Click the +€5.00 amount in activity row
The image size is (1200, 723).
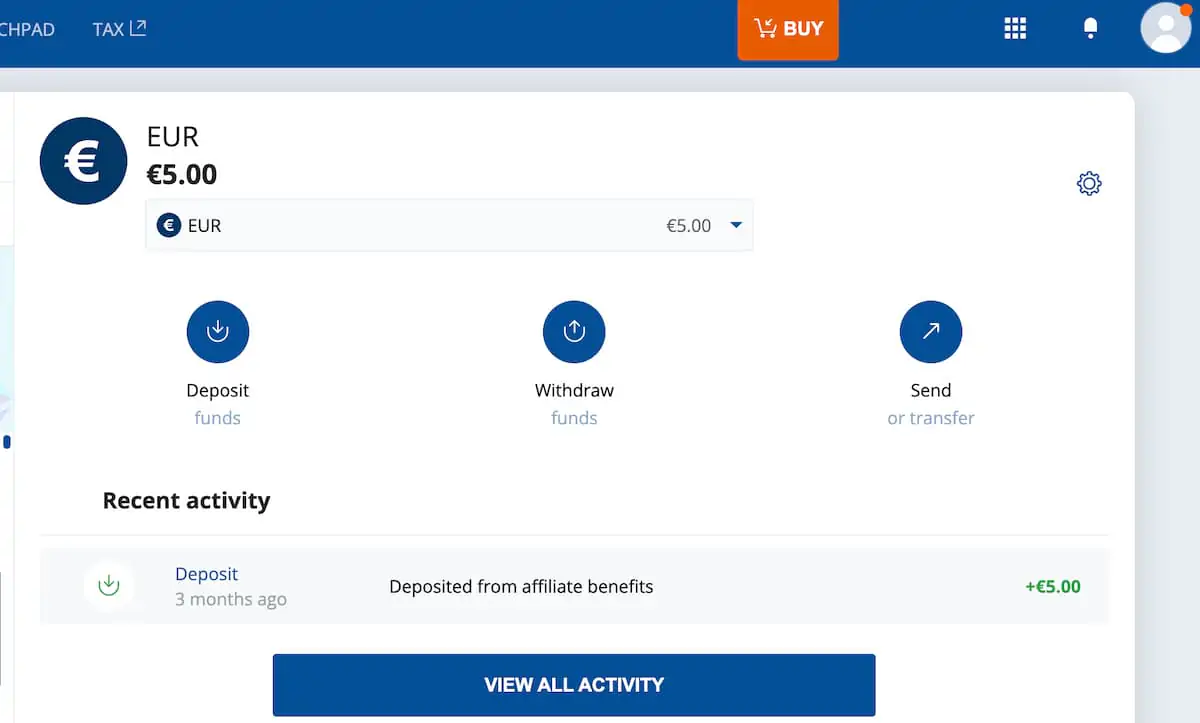click(x=1052, y=587)
